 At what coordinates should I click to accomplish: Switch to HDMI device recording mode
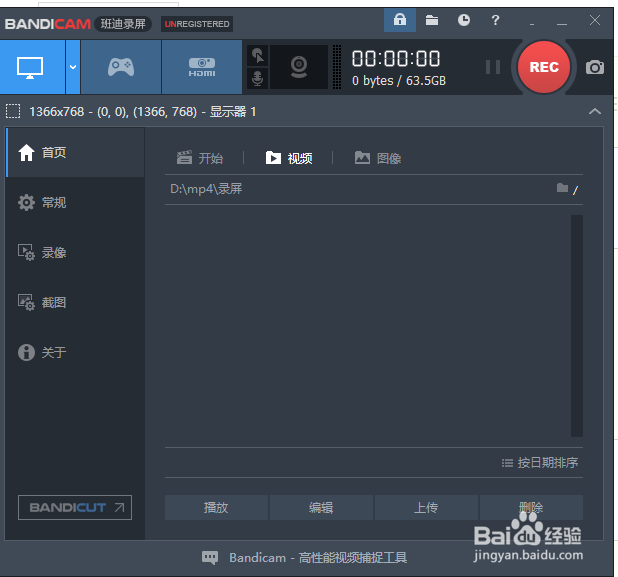pyautogui.click(x=202, y=67)
